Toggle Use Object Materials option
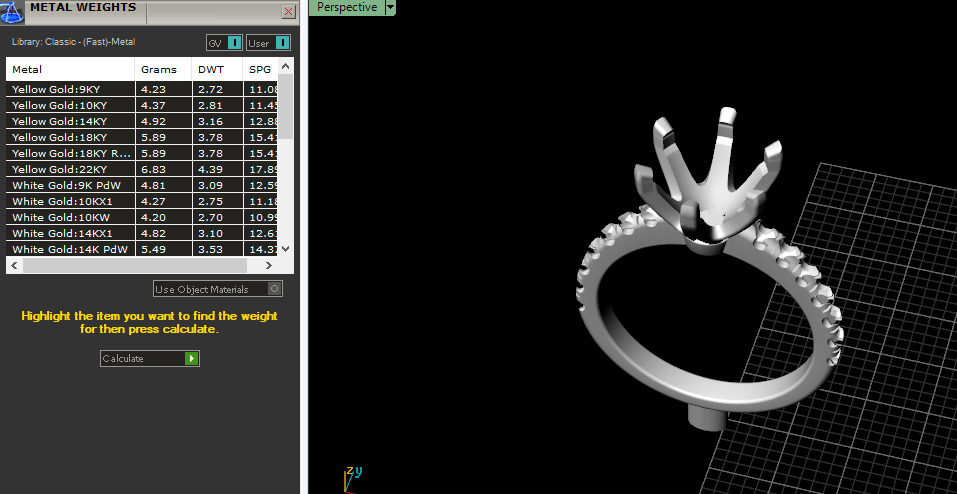 218,289
